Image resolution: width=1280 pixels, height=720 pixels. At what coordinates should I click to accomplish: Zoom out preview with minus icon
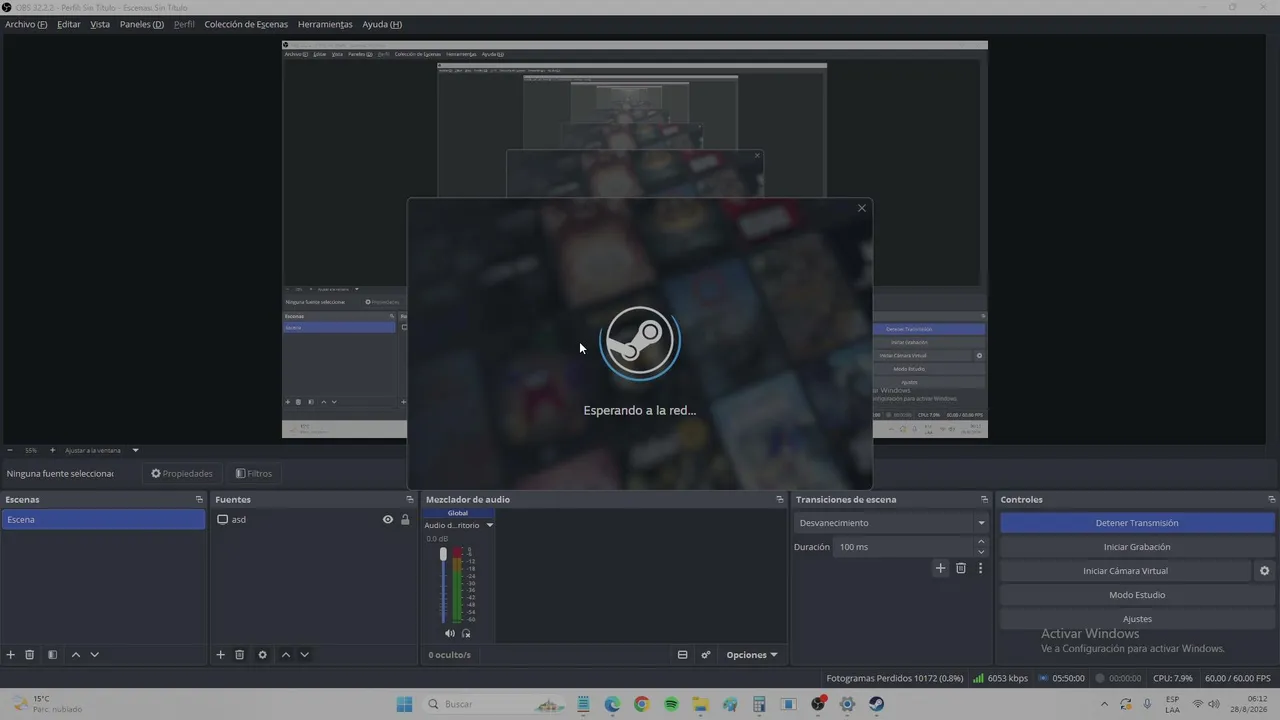point(10,450)
